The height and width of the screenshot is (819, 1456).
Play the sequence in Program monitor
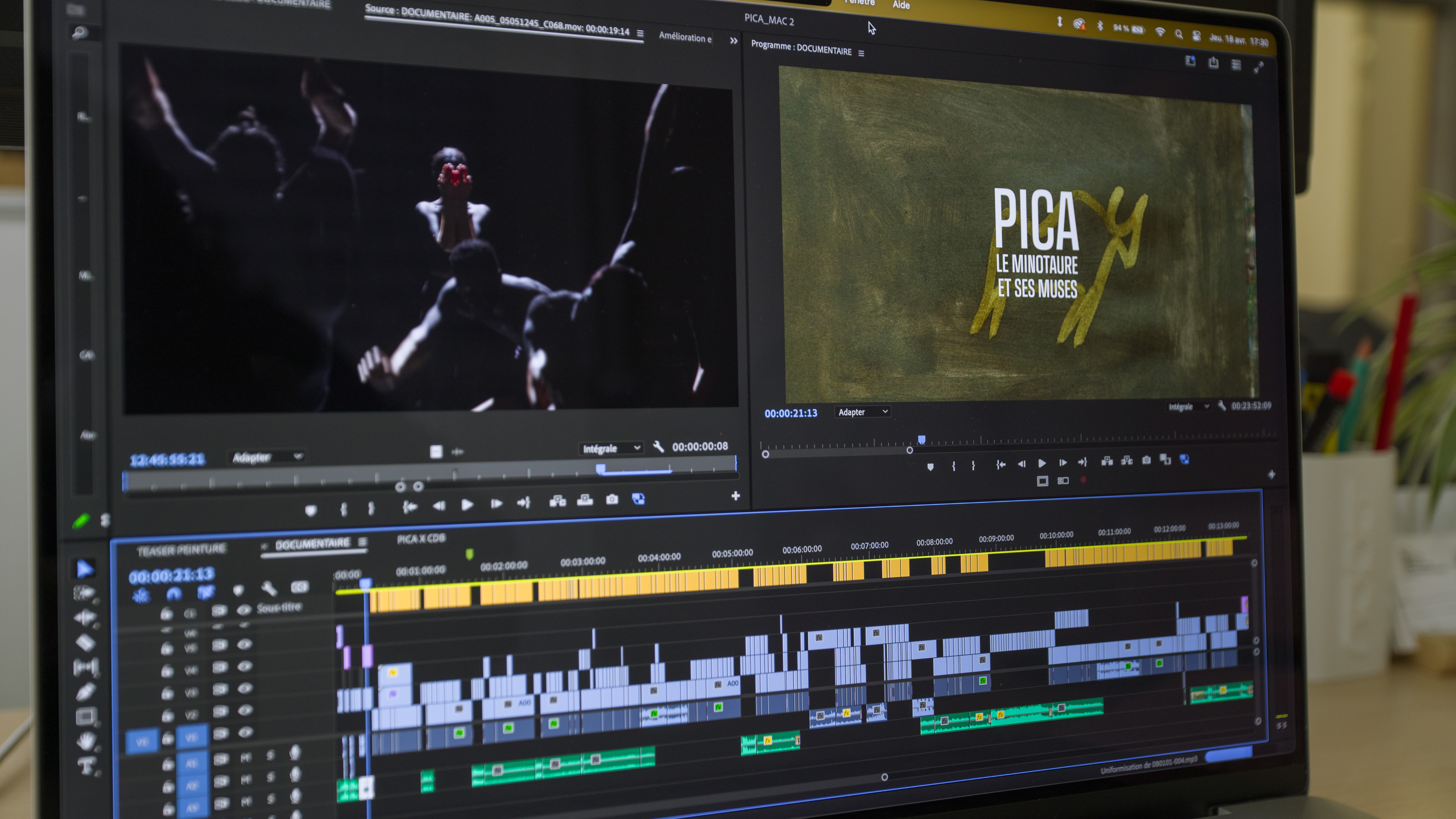click(x=1042, y=464)
